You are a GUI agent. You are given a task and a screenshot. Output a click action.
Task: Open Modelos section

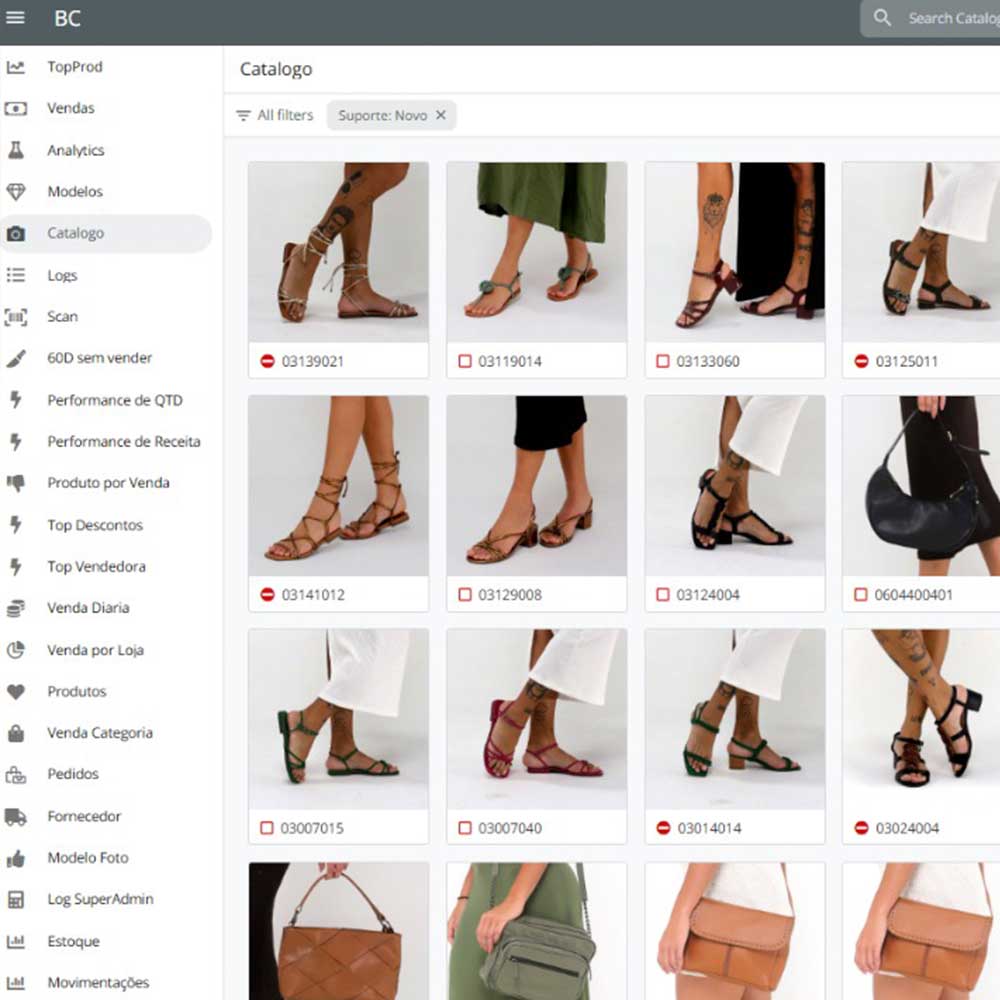pos(75,192)
